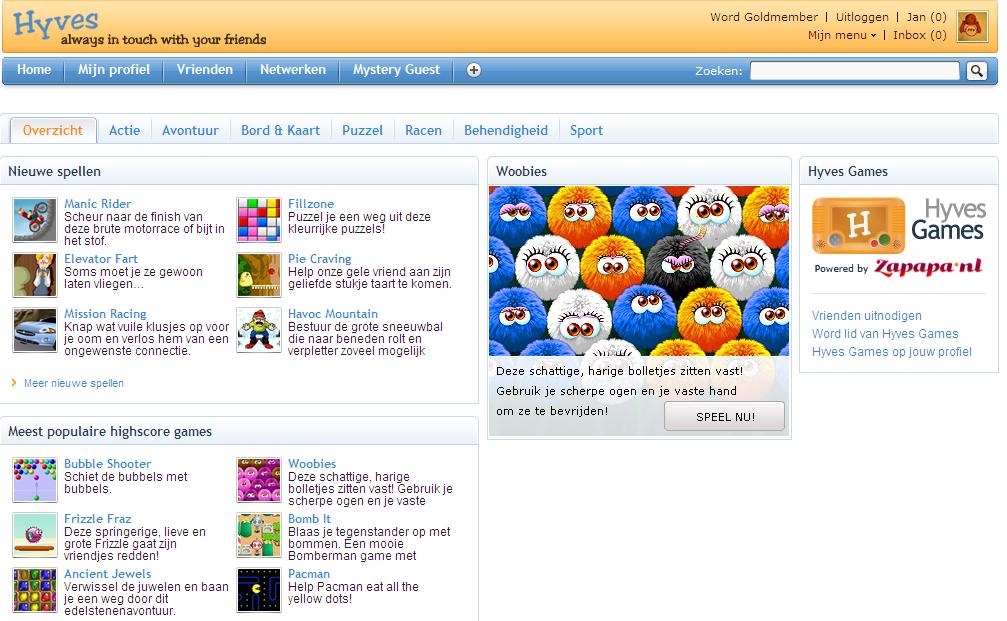Click the large Woobies banner image

(639, 271)
